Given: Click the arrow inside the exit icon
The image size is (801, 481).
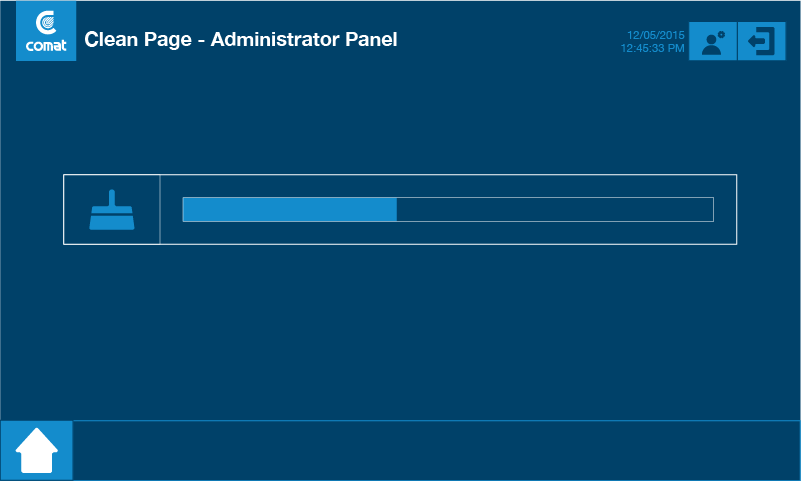Looking at the screenshot, I should pos(758,42).
